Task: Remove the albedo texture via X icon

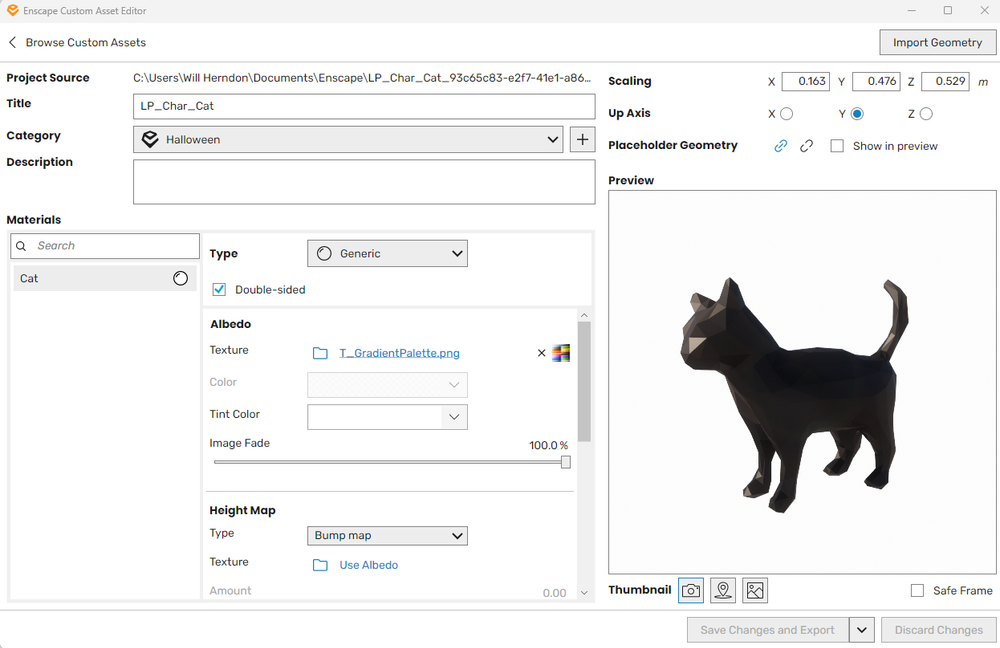Action: (541, 352)
